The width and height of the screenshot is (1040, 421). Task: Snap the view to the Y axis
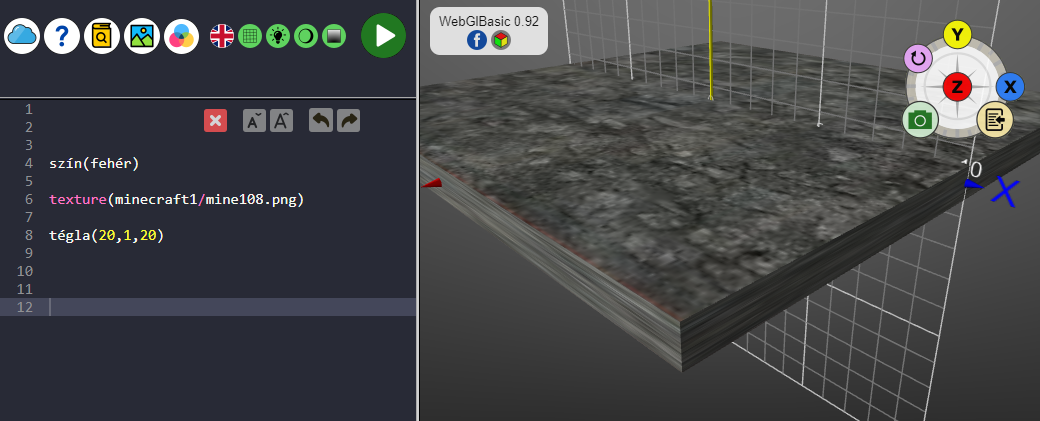(x=957, y=36)
